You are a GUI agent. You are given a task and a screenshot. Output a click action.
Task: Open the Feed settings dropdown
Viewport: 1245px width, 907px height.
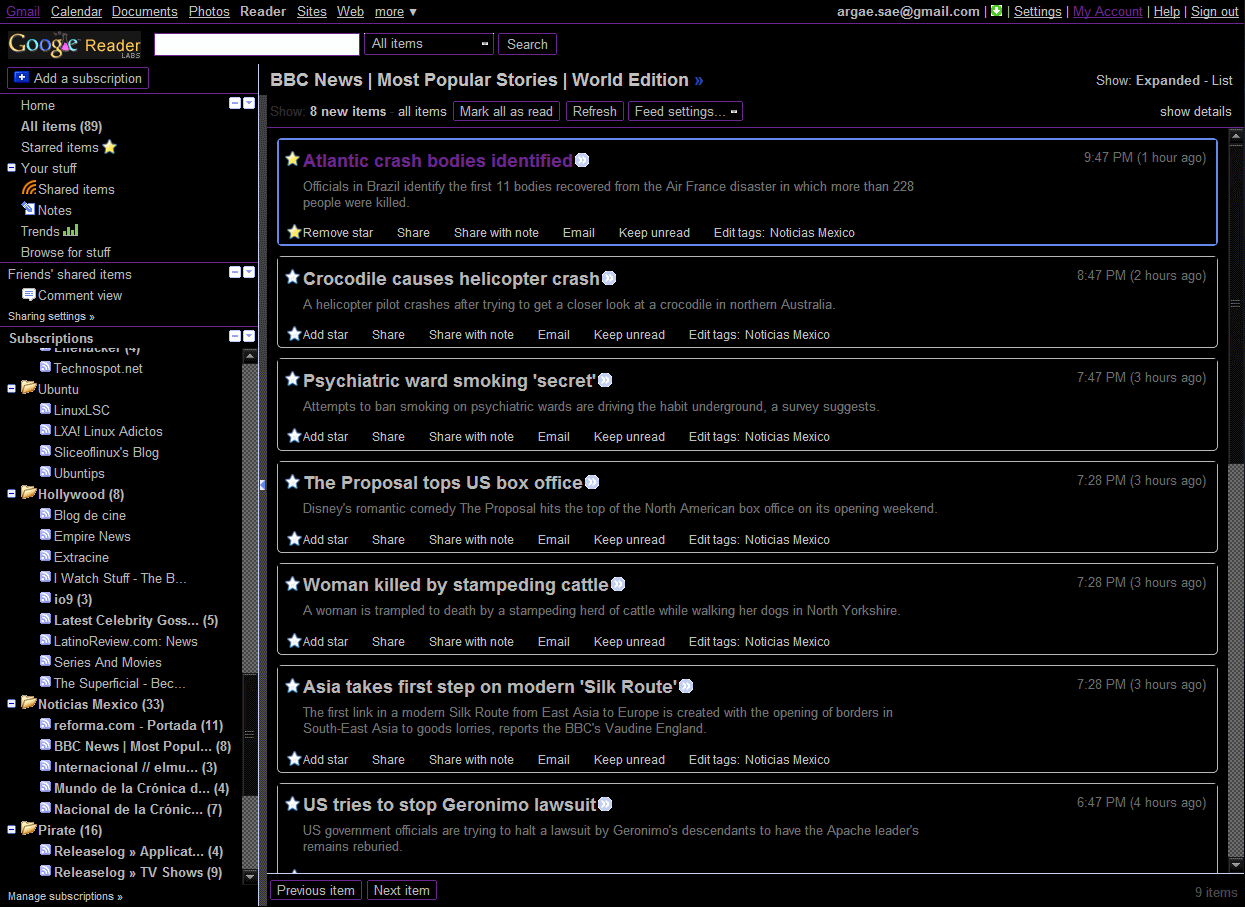tap(685, 111)
